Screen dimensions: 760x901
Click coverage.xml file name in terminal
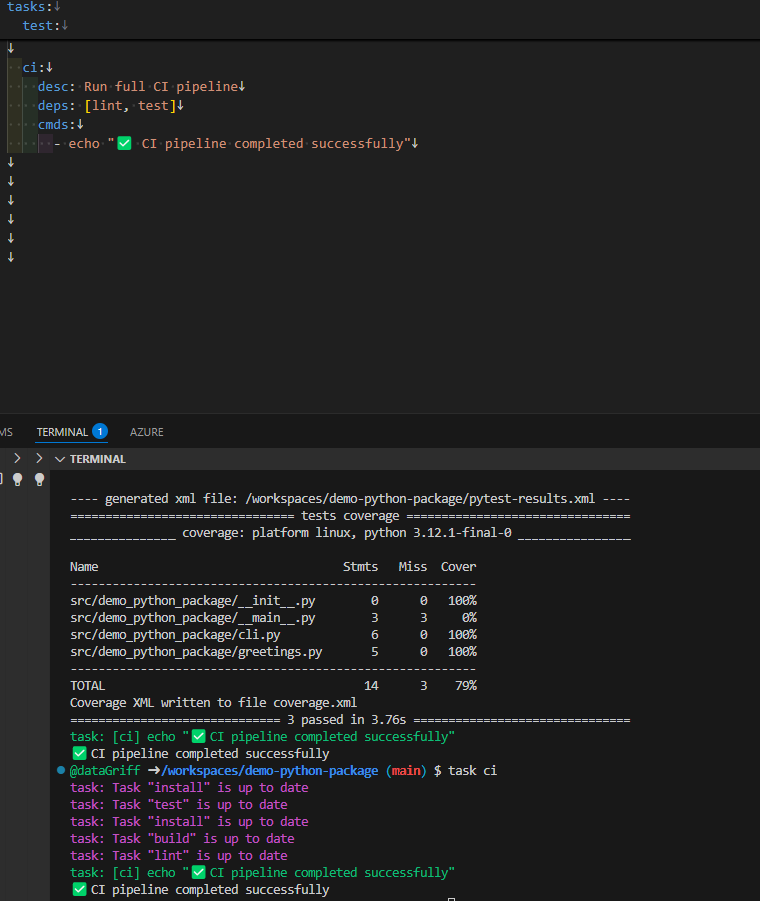click(315, 703)
